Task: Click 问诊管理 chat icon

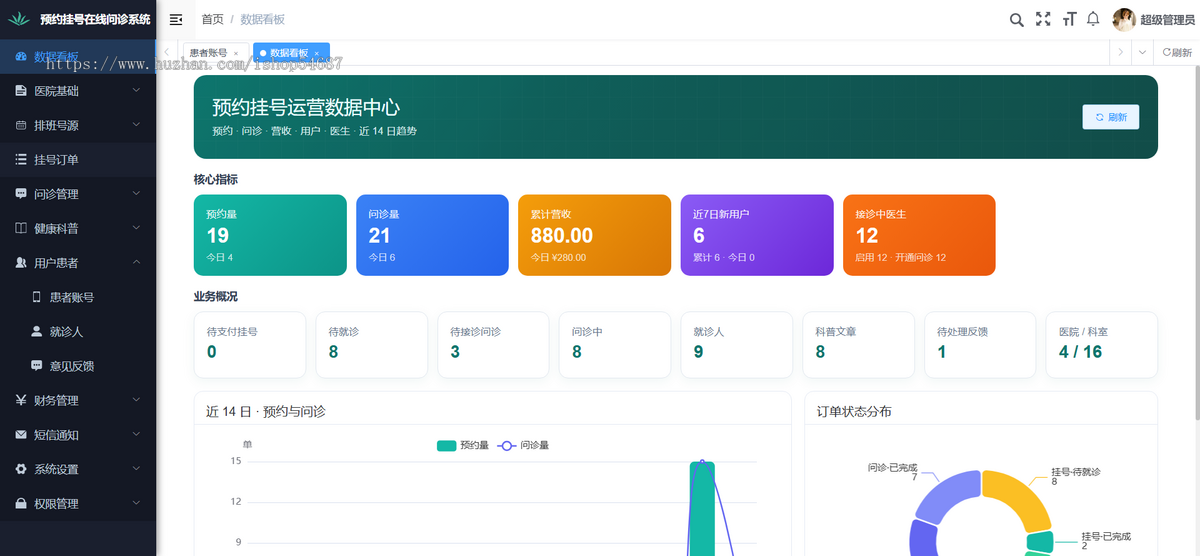Action: click(22, 194)
